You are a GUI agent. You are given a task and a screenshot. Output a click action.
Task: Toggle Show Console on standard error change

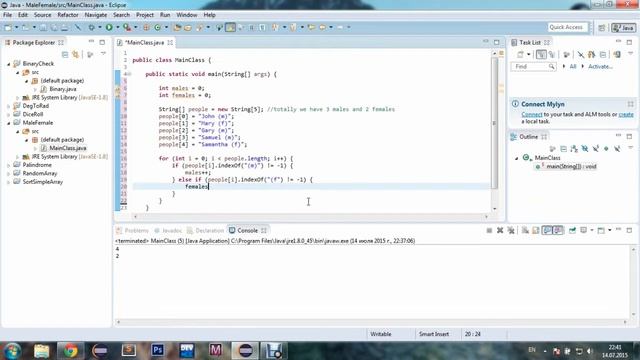558,231
